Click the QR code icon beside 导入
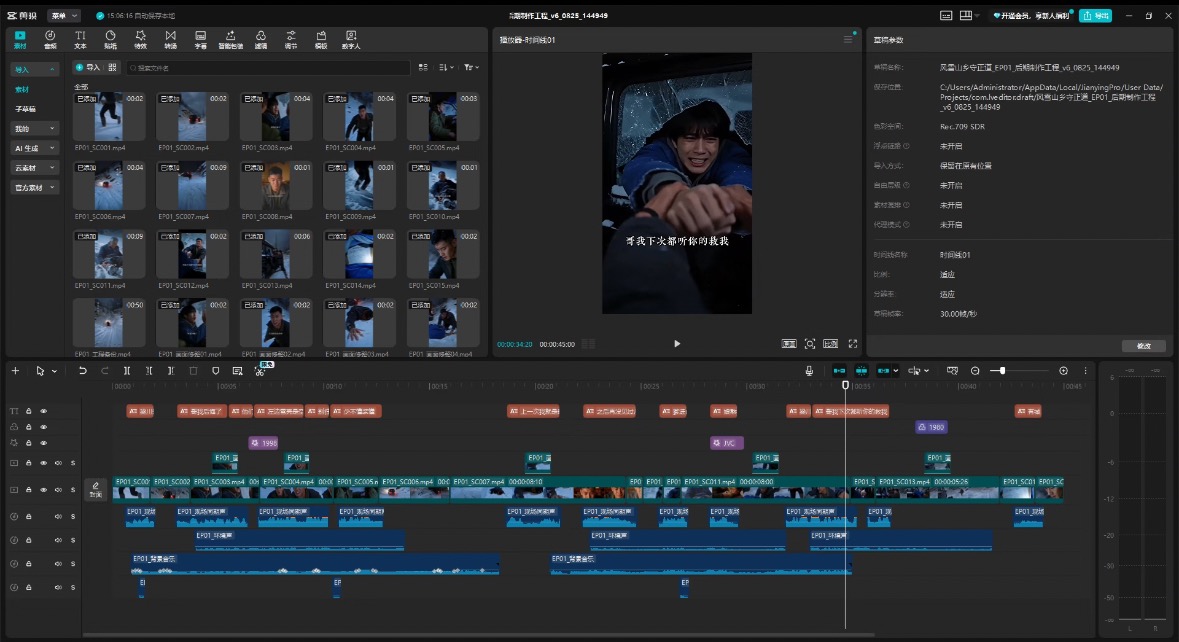1179x642 pixels. pos(112,68)
